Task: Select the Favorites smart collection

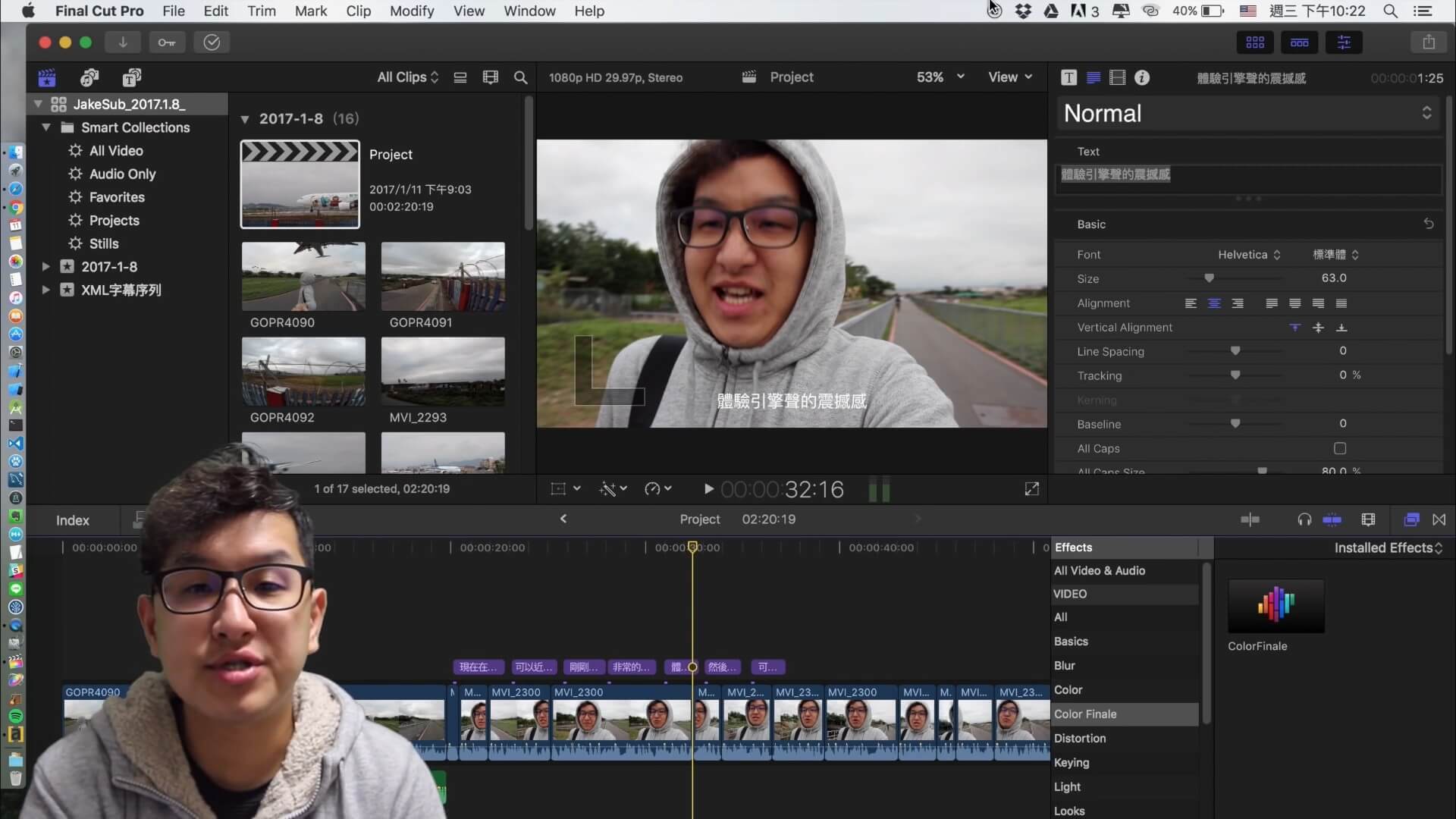Action: click(116, 197)
